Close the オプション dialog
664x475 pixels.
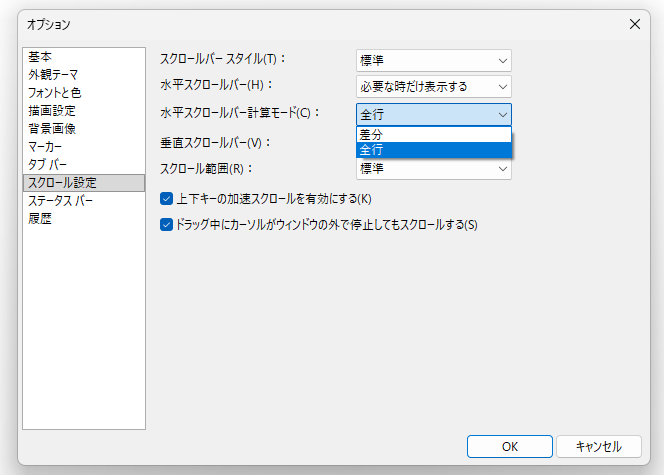click(634, 24)
